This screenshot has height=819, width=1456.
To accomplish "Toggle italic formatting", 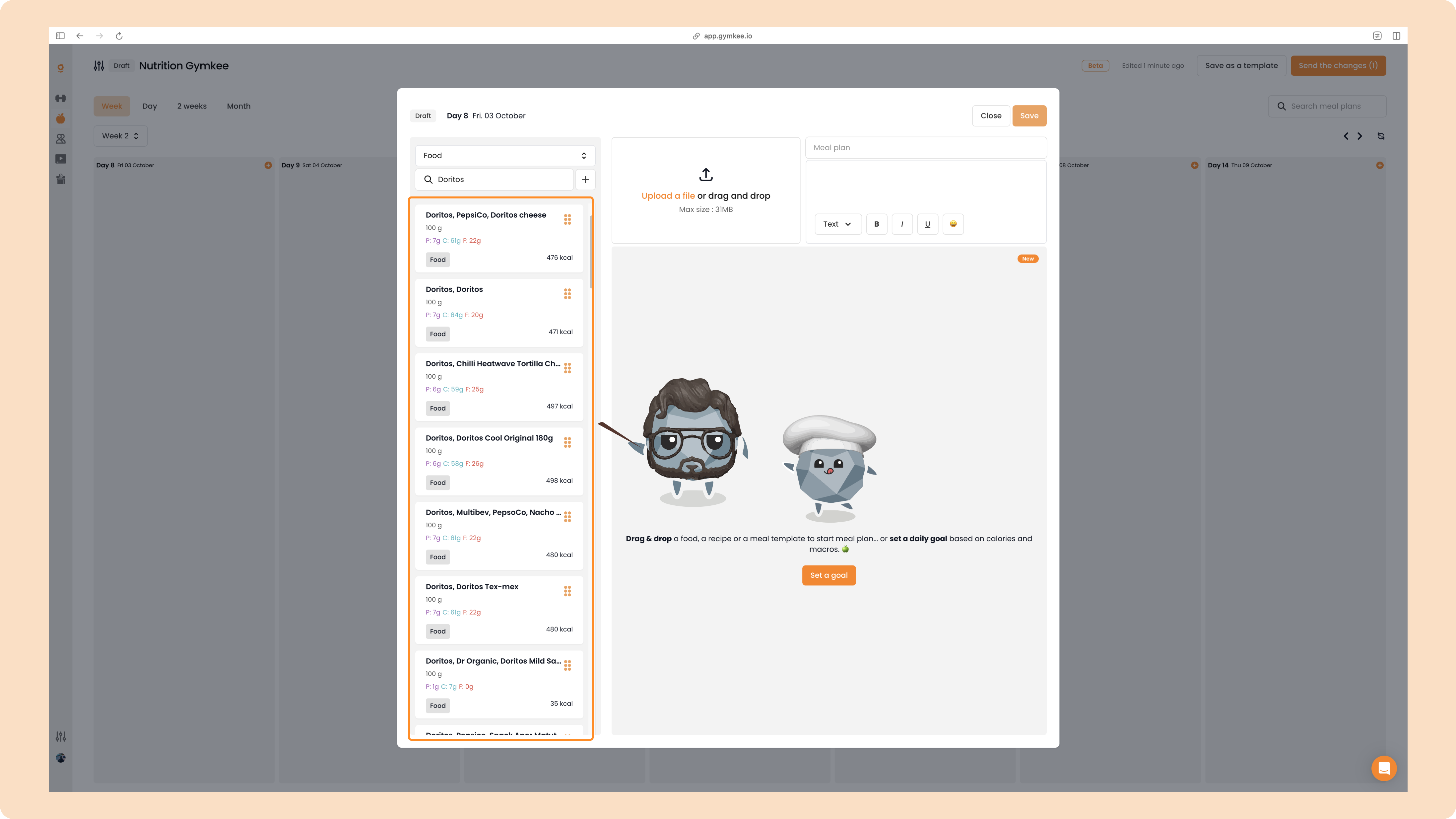I will coord(902,224).
